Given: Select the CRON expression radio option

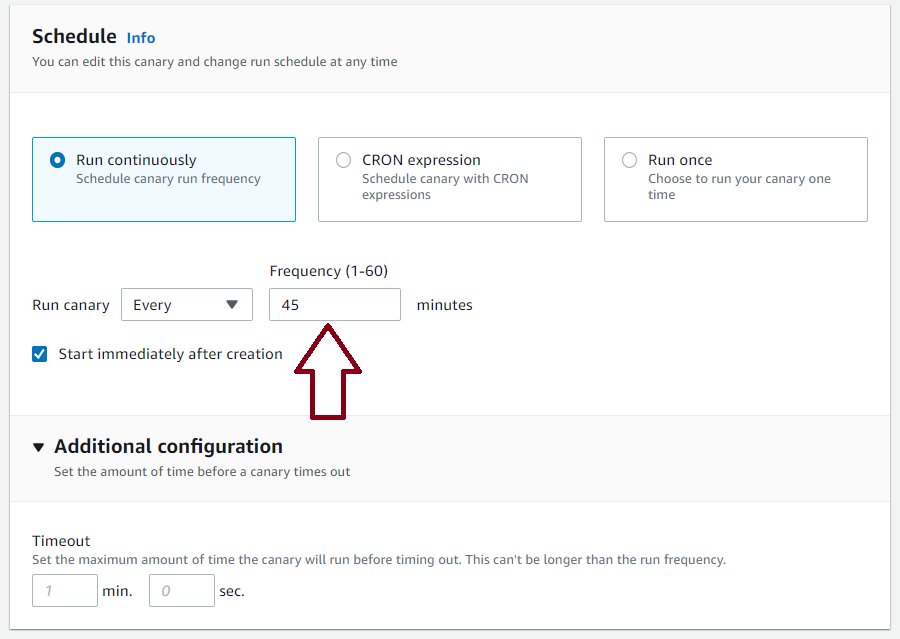Looking at the screenshot, I should click(x=343, y=160).
